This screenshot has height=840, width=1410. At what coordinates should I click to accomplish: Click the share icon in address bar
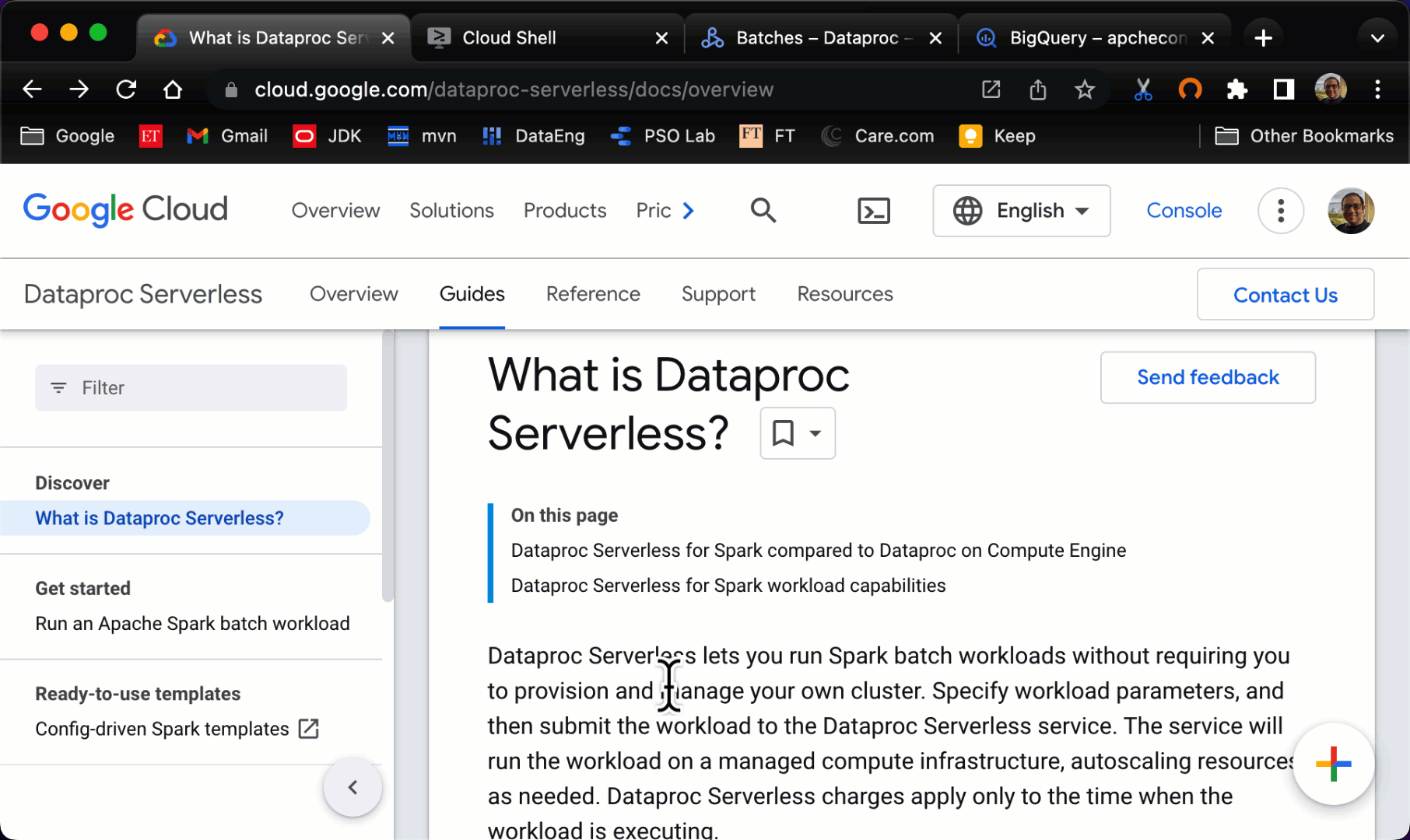(1038, 89)
